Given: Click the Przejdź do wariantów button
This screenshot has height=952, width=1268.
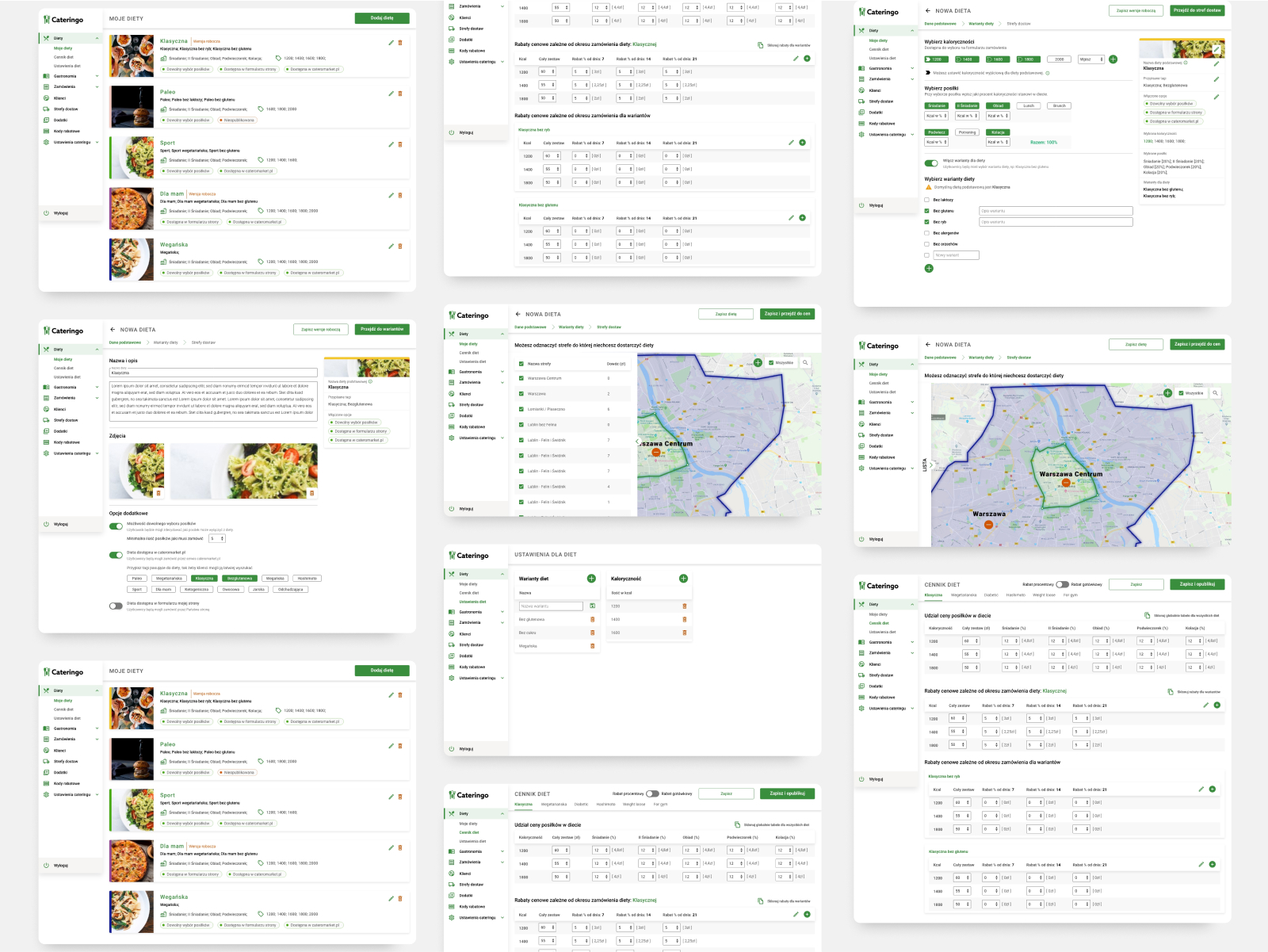Looking at the screenshot, I should [x=382, y=329].
